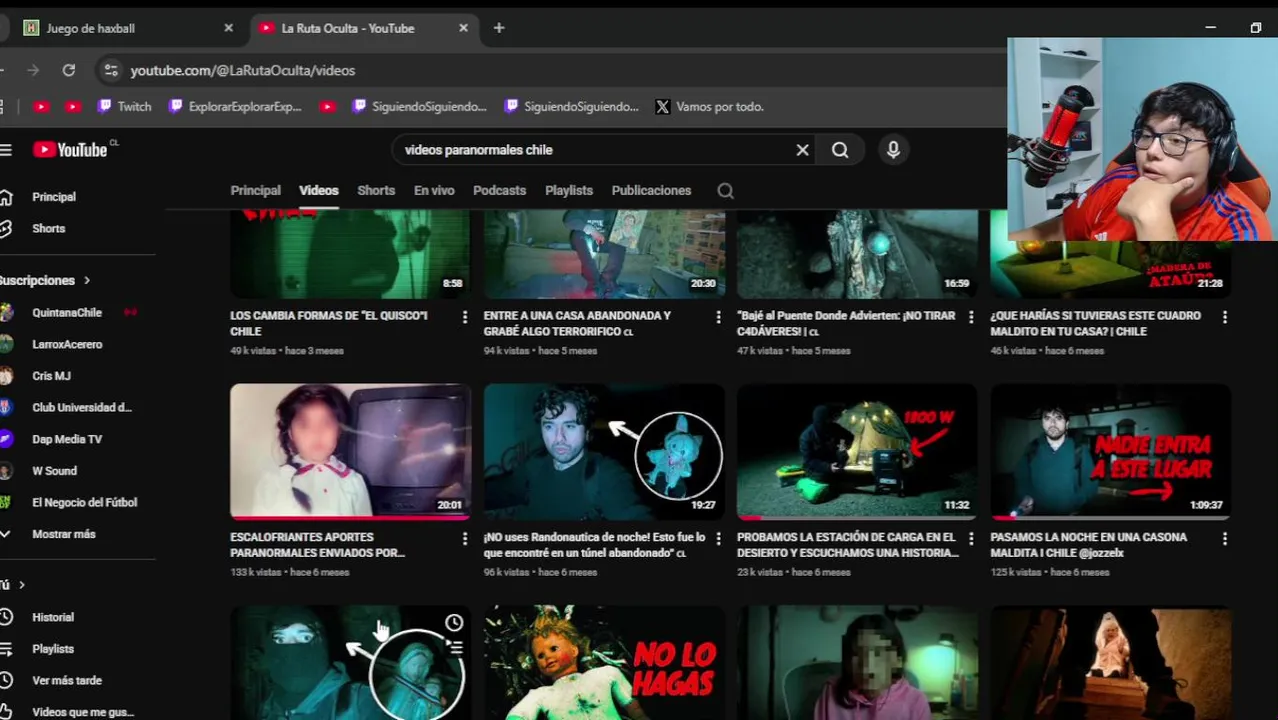
Task: Open options for ESCALOFRIANTES APORTES video
Action: coord(464,539)
